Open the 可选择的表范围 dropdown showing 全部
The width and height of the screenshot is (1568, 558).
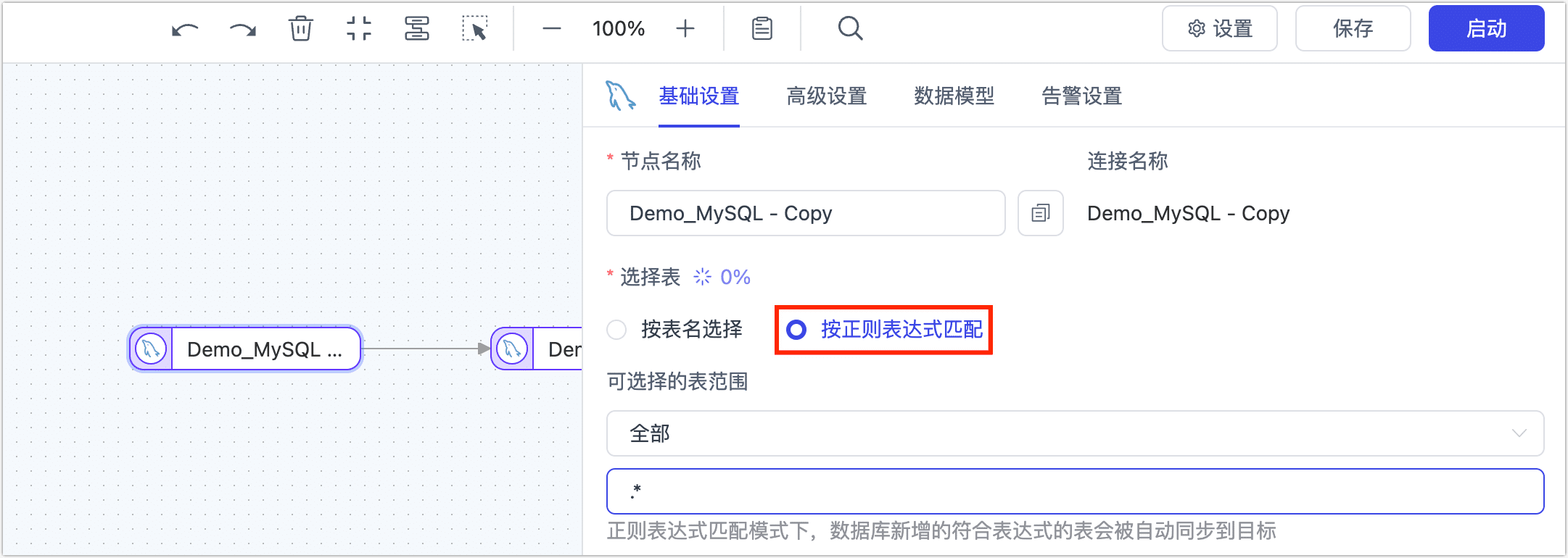(x=1076, y=433)
